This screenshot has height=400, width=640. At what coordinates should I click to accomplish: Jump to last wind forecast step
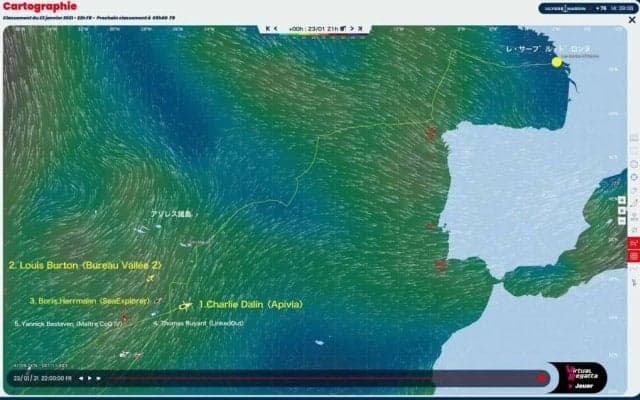(360, 29)
